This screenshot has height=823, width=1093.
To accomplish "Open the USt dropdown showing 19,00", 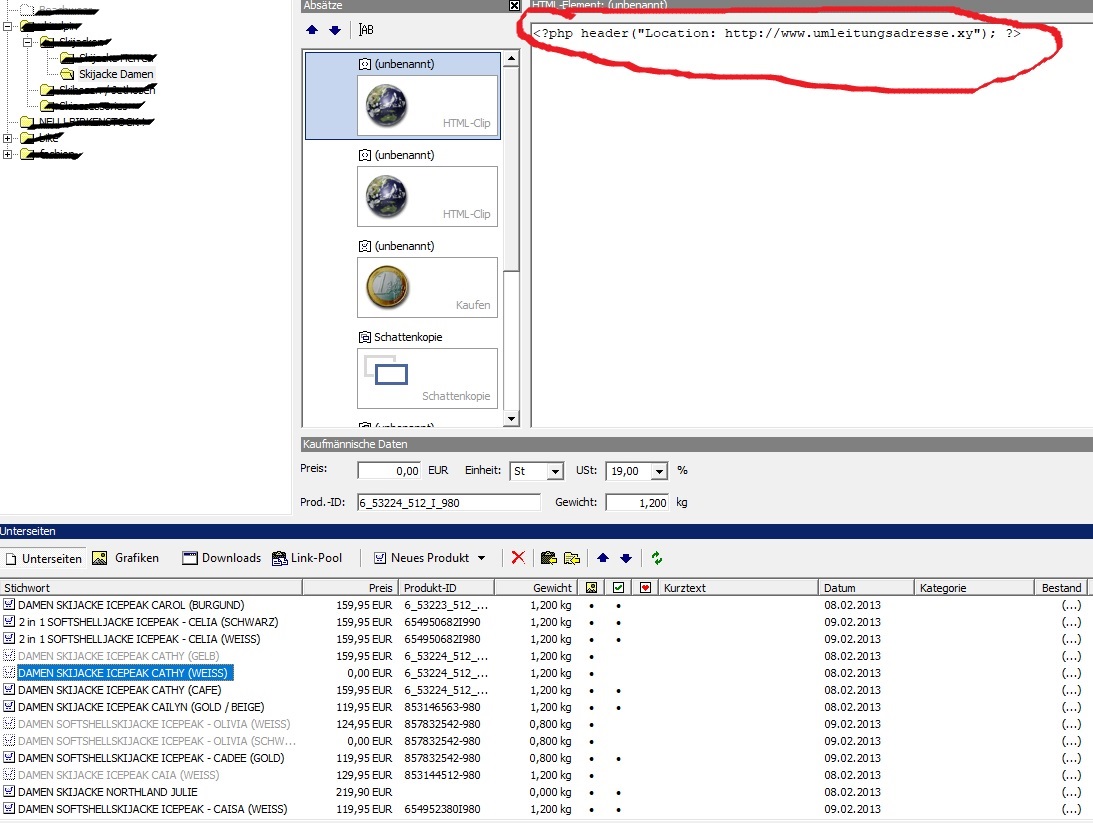I will 658,471.
